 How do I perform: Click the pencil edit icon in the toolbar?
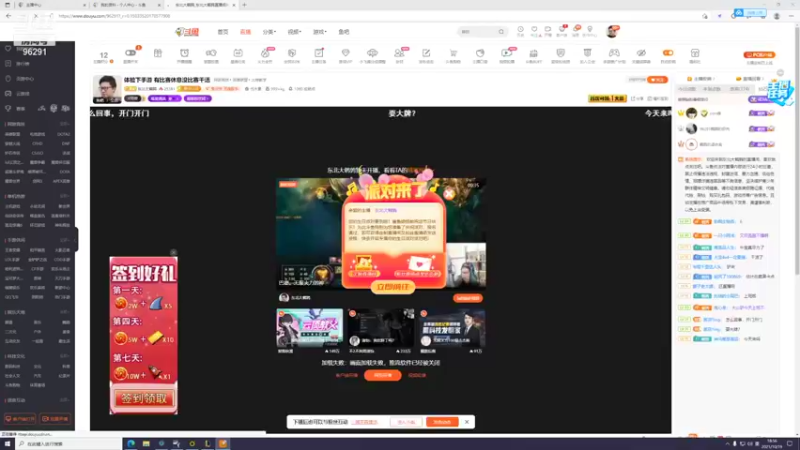(x=426, y=53)
